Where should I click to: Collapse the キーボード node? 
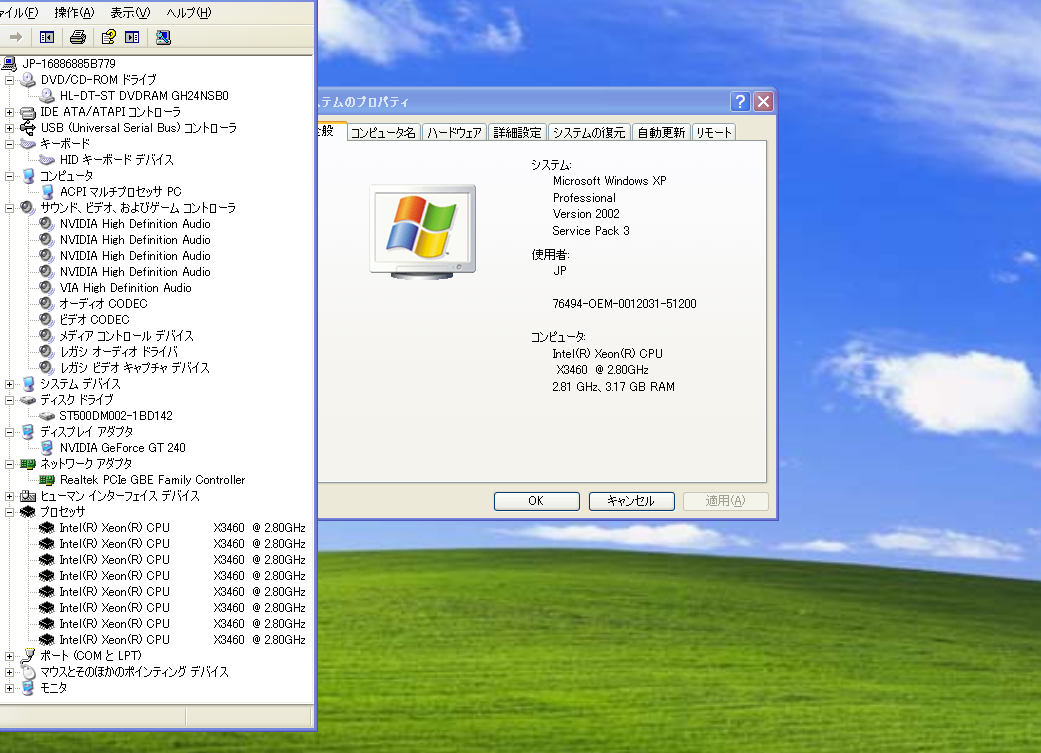click(x=9, y=143)
